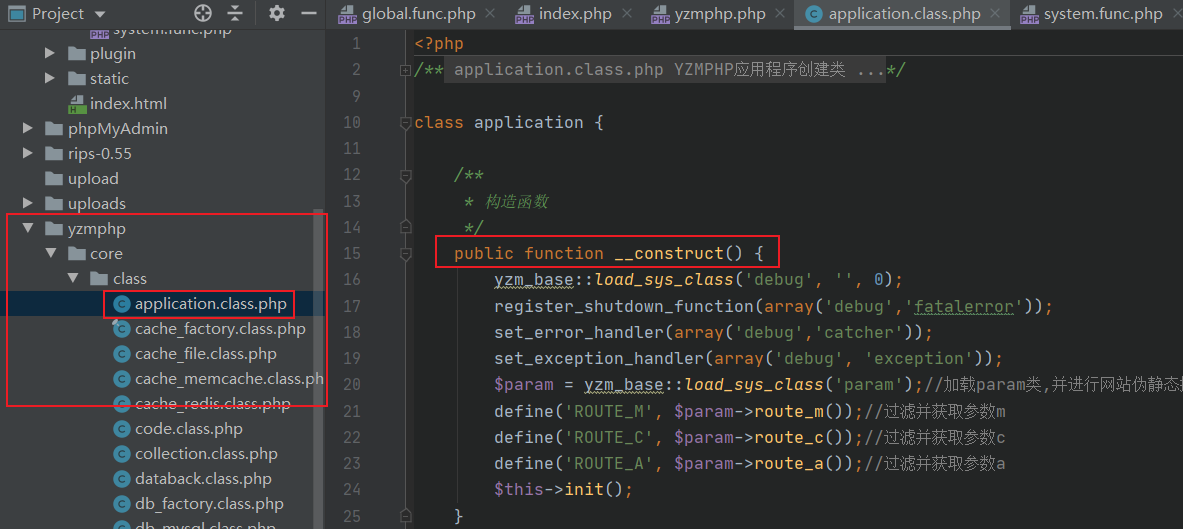Click the index.html file icon
The width and height of the screenshot is (1183, 529).
click(x=77, y=103)
